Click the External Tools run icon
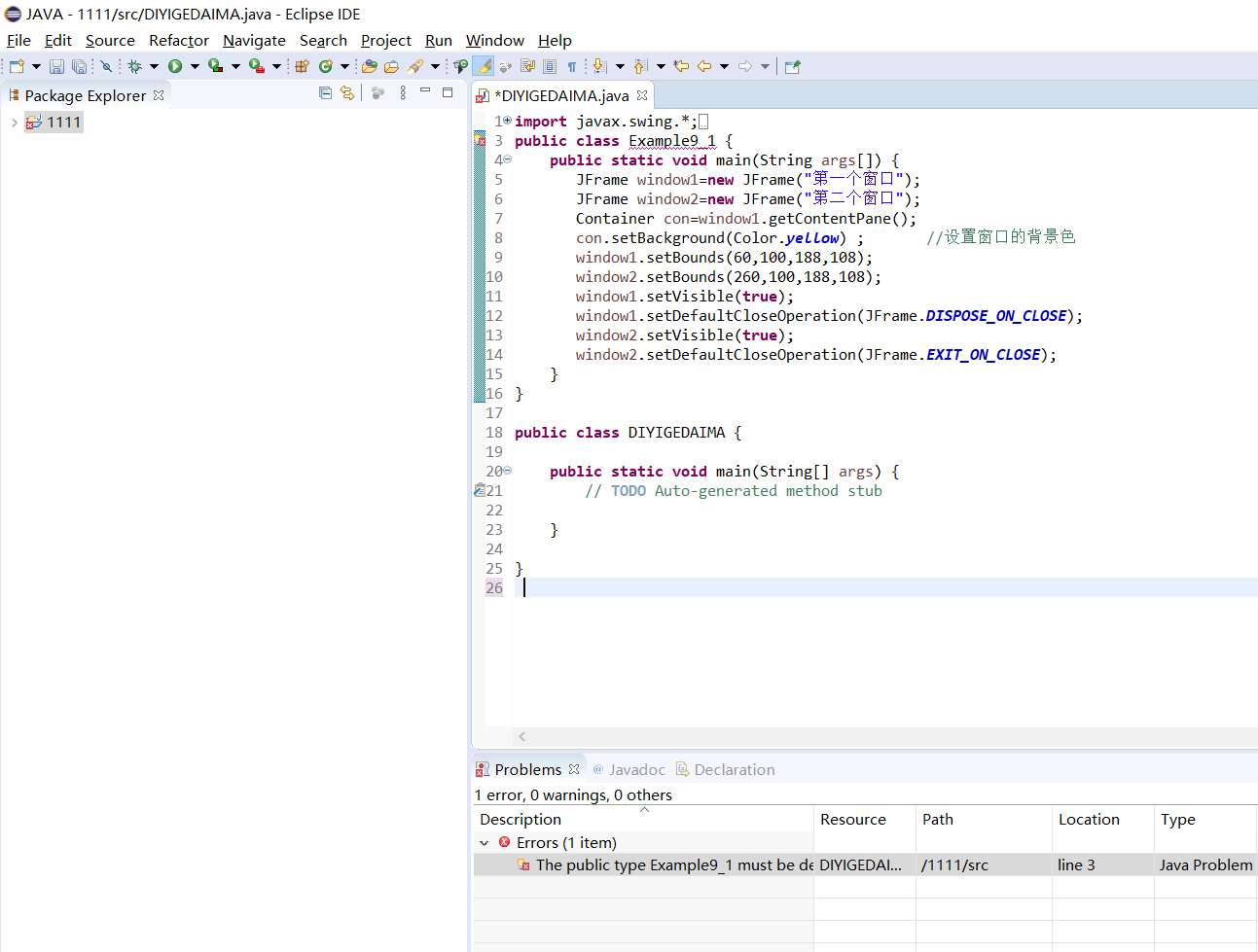The image size is (1258, 952). tap(257, 66)
